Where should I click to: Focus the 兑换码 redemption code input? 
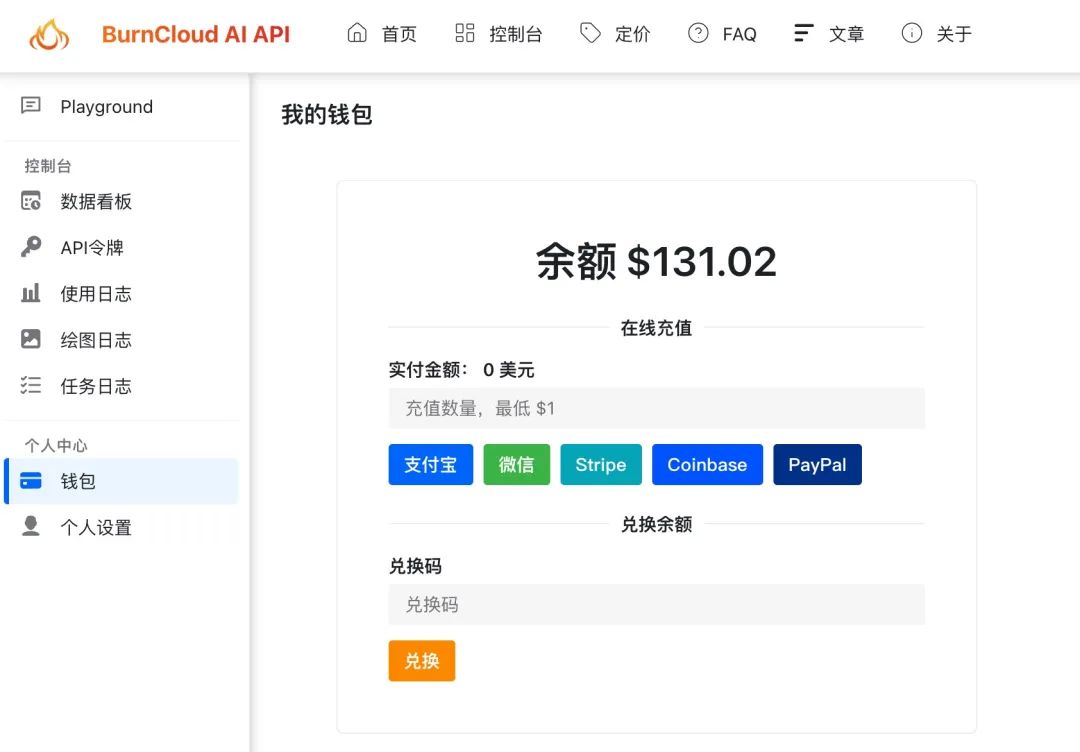click(656, 605)
